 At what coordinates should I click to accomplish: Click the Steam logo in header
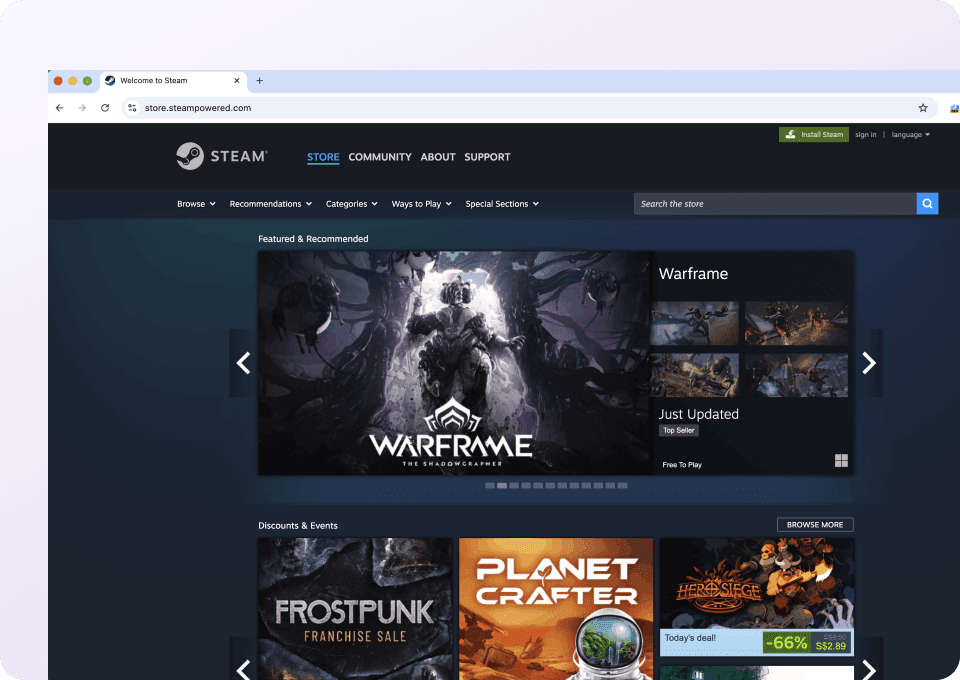[221, 156]
